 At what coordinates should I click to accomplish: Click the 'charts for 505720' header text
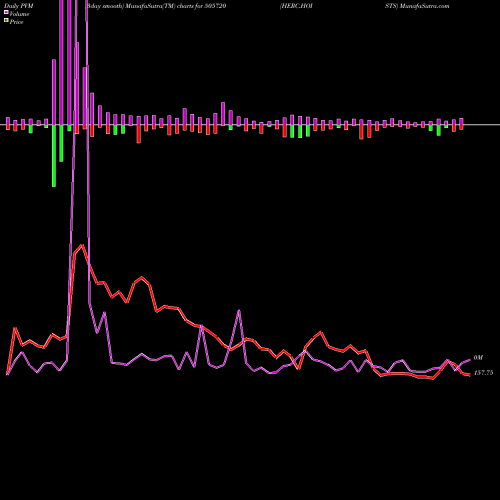click(201, 6)
